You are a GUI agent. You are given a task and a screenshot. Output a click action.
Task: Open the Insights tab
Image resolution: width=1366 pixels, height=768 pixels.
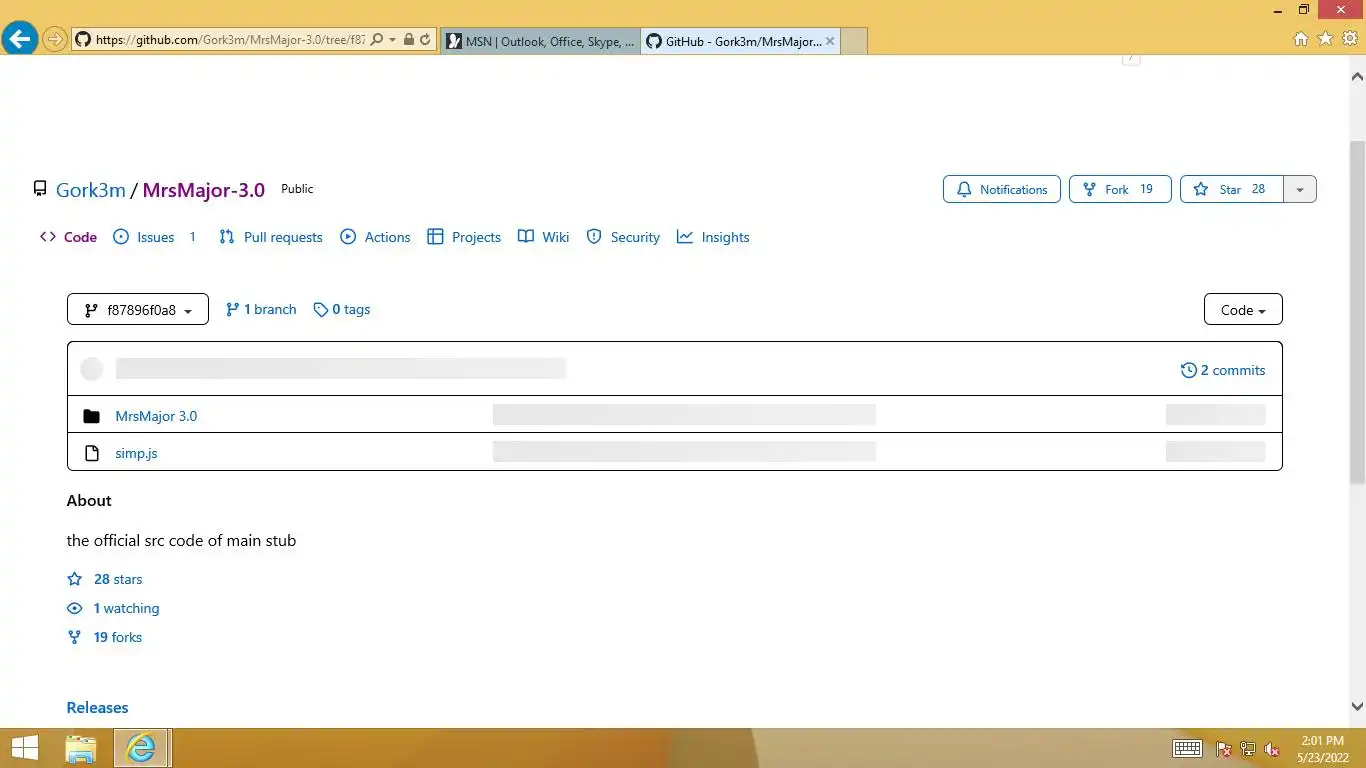713,237
